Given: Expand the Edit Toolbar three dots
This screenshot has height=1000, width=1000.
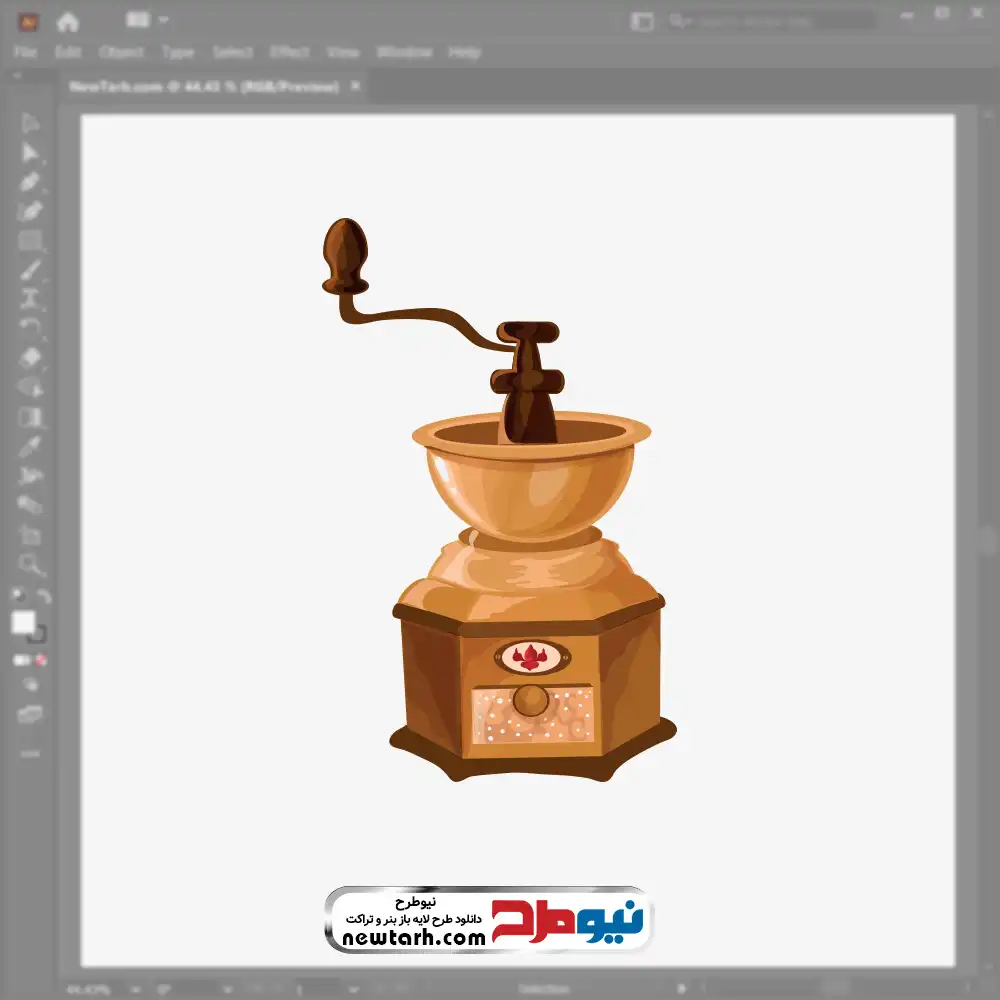Looking at the screenshot, I should coord(30,752).
